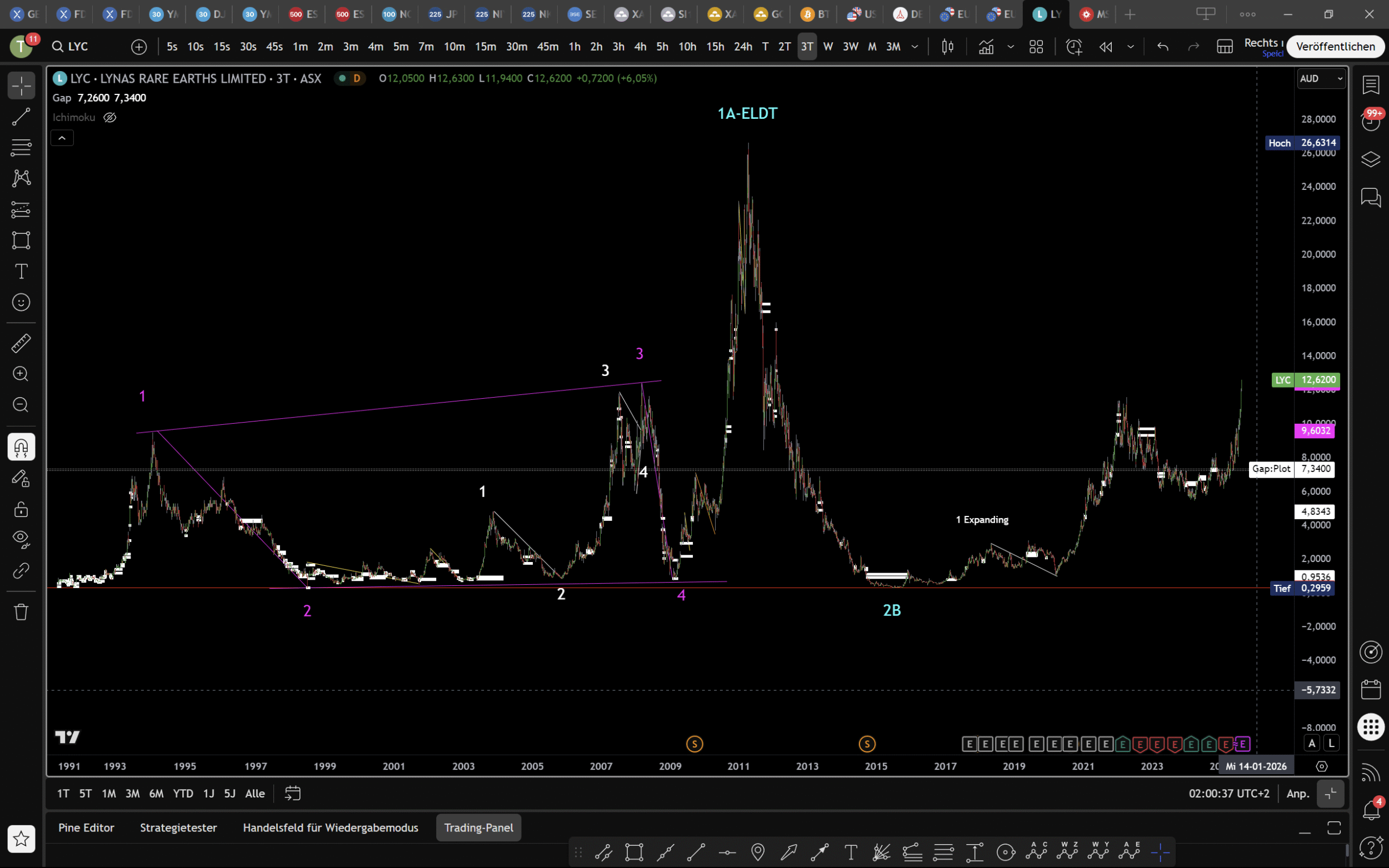Click the magenta 9,6032 price label
The width and height of the screenshot is (1389, 868).
point(1315,430)
